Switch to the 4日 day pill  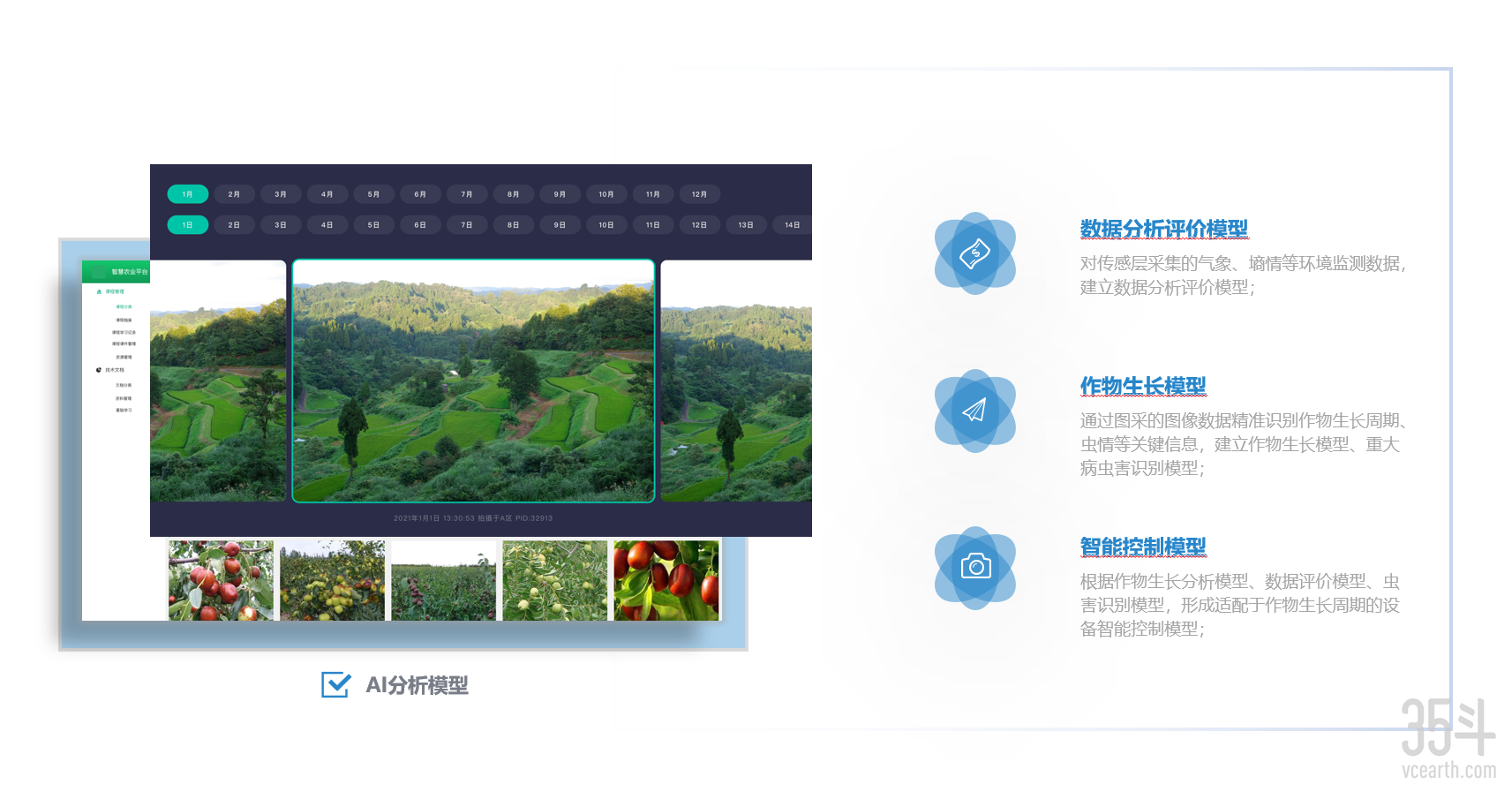coord(327,225)
